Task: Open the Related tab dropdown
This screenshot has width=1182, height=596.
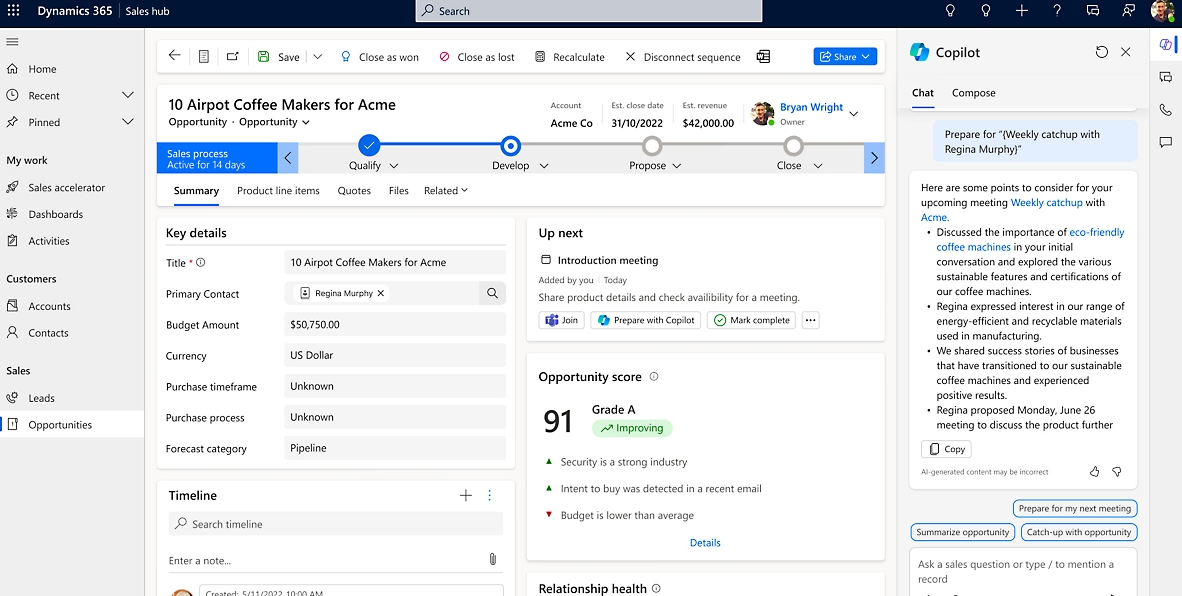Action: [446, 191]
